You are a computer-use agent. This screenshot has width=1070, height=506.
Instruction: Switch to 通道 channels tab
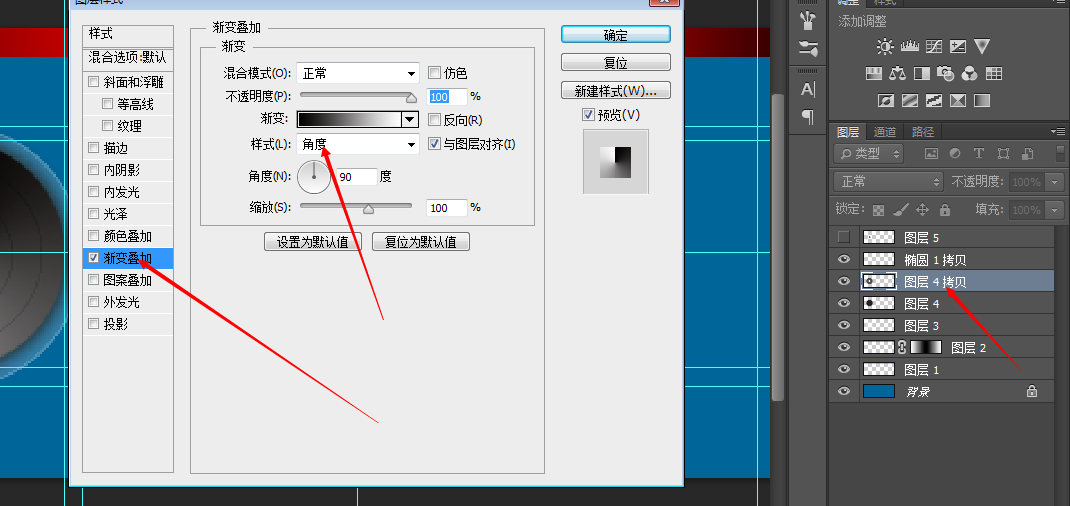[x=885, y=132]
